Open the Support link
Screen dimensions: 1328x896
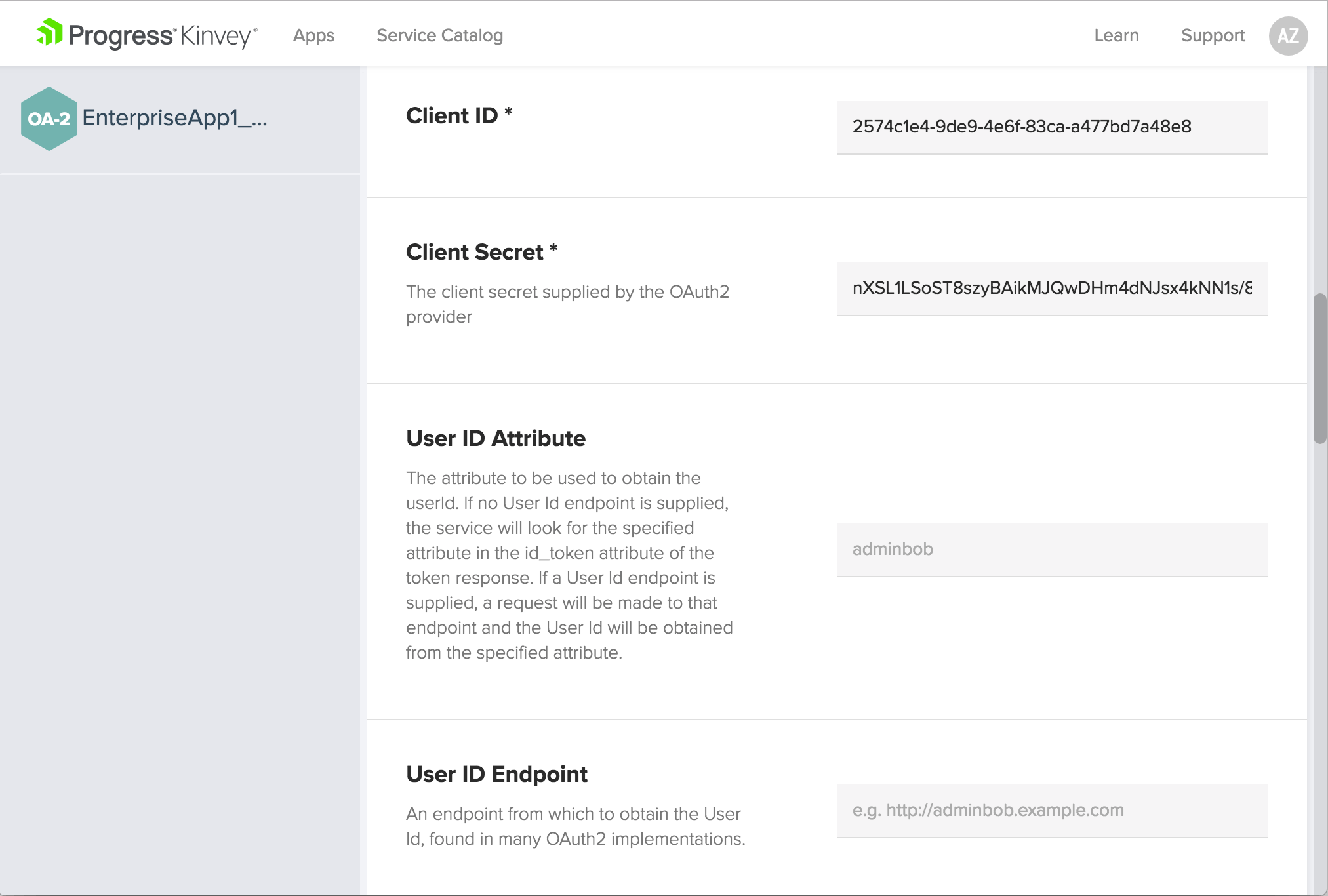coord(1213,35)
